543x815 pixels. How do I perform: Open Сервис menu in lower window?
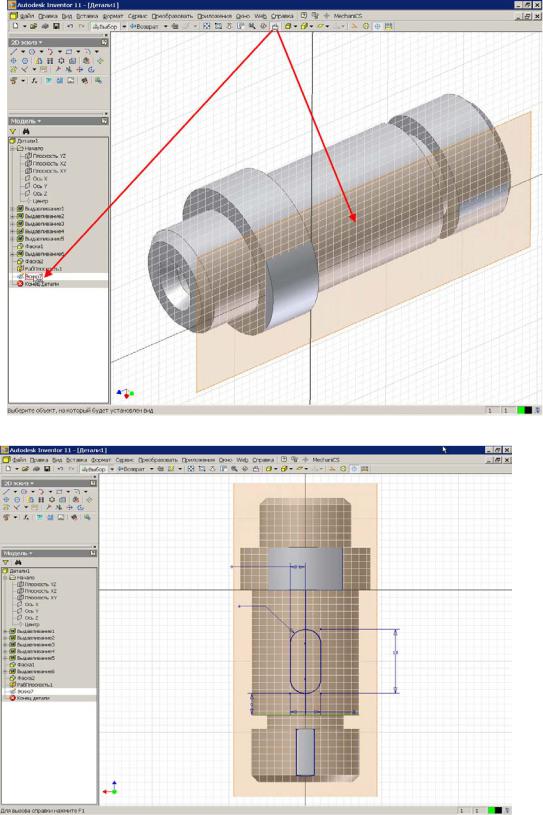(124, 459)
